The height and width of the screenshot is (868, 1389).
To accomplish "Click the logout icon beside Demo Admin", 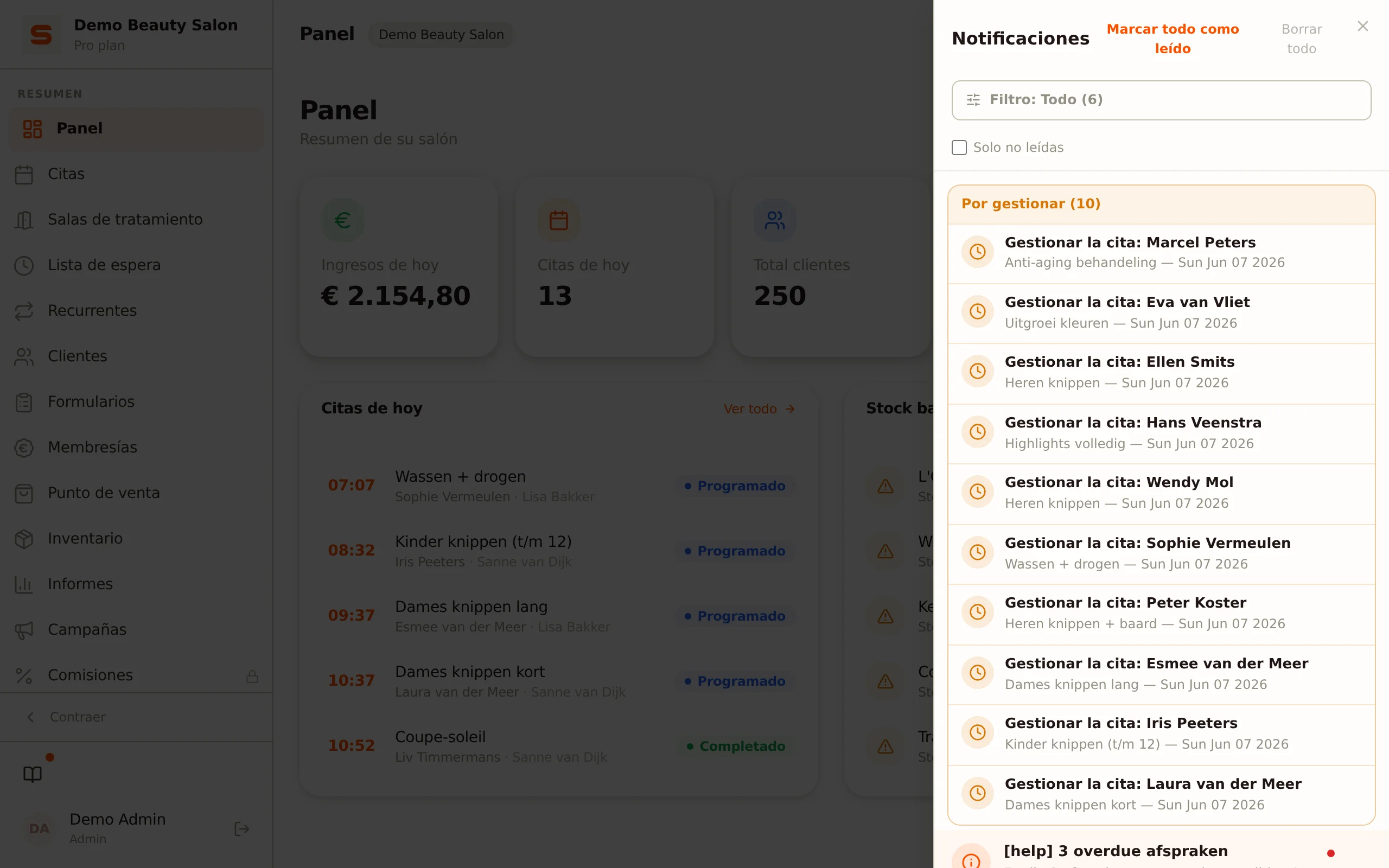I will (x=241, y=829).
